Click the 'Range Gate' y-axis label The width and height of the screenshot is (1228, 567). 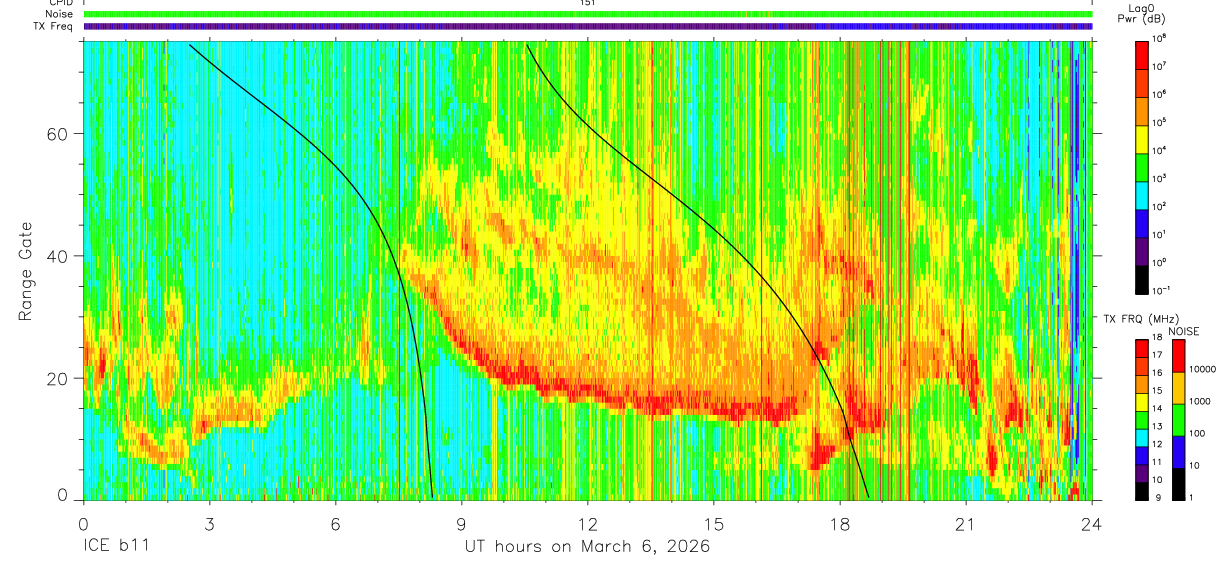pyautogui.click(x=27, y=272)
